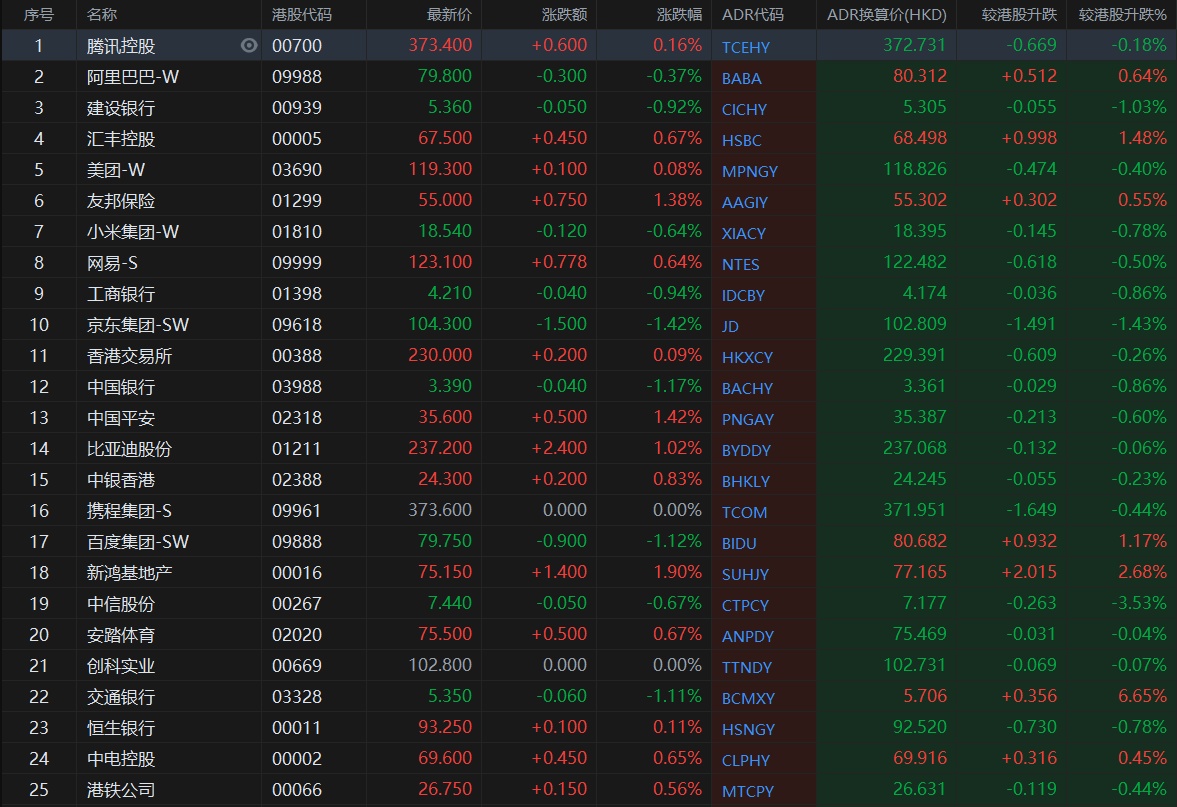
Task: Sort table by ADR换算价(HKD) header
Action: [886, 15]
